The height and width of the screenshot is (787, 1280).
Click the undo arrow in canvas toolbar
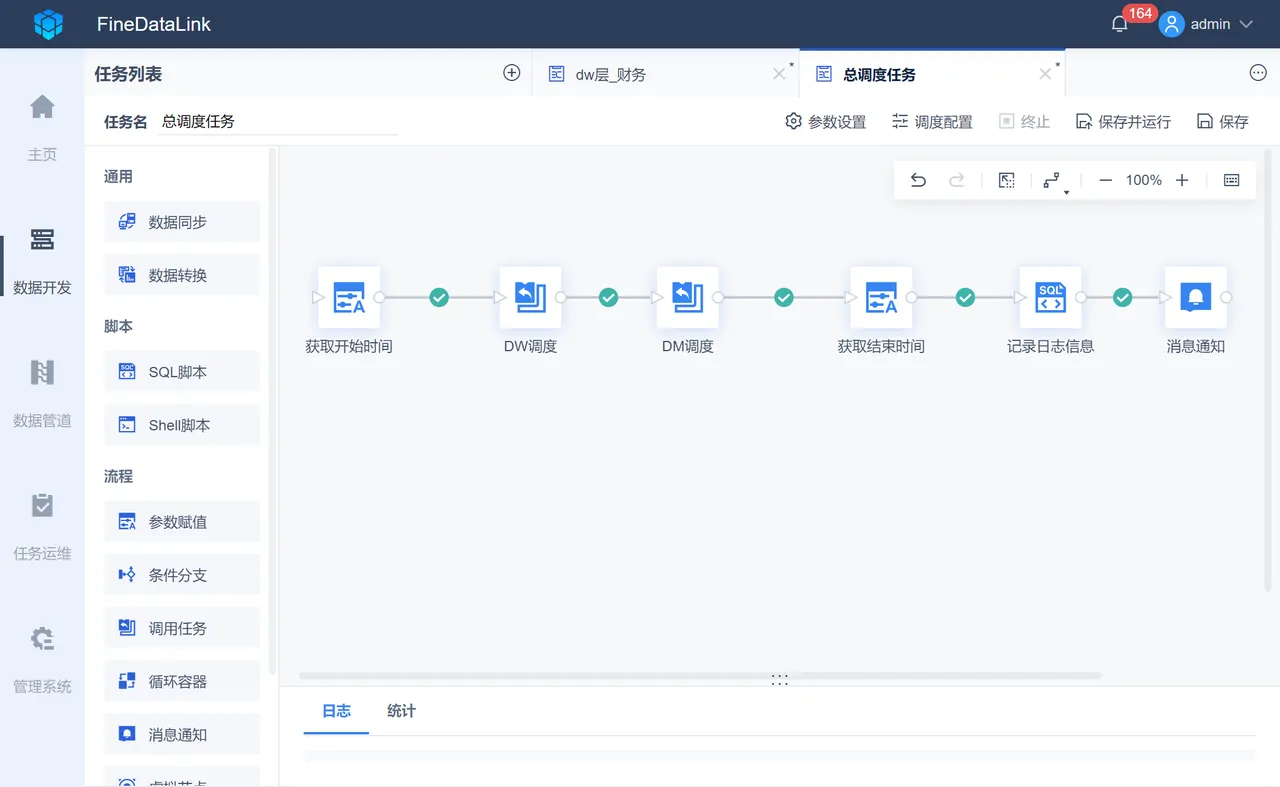(x=918, y=180)
